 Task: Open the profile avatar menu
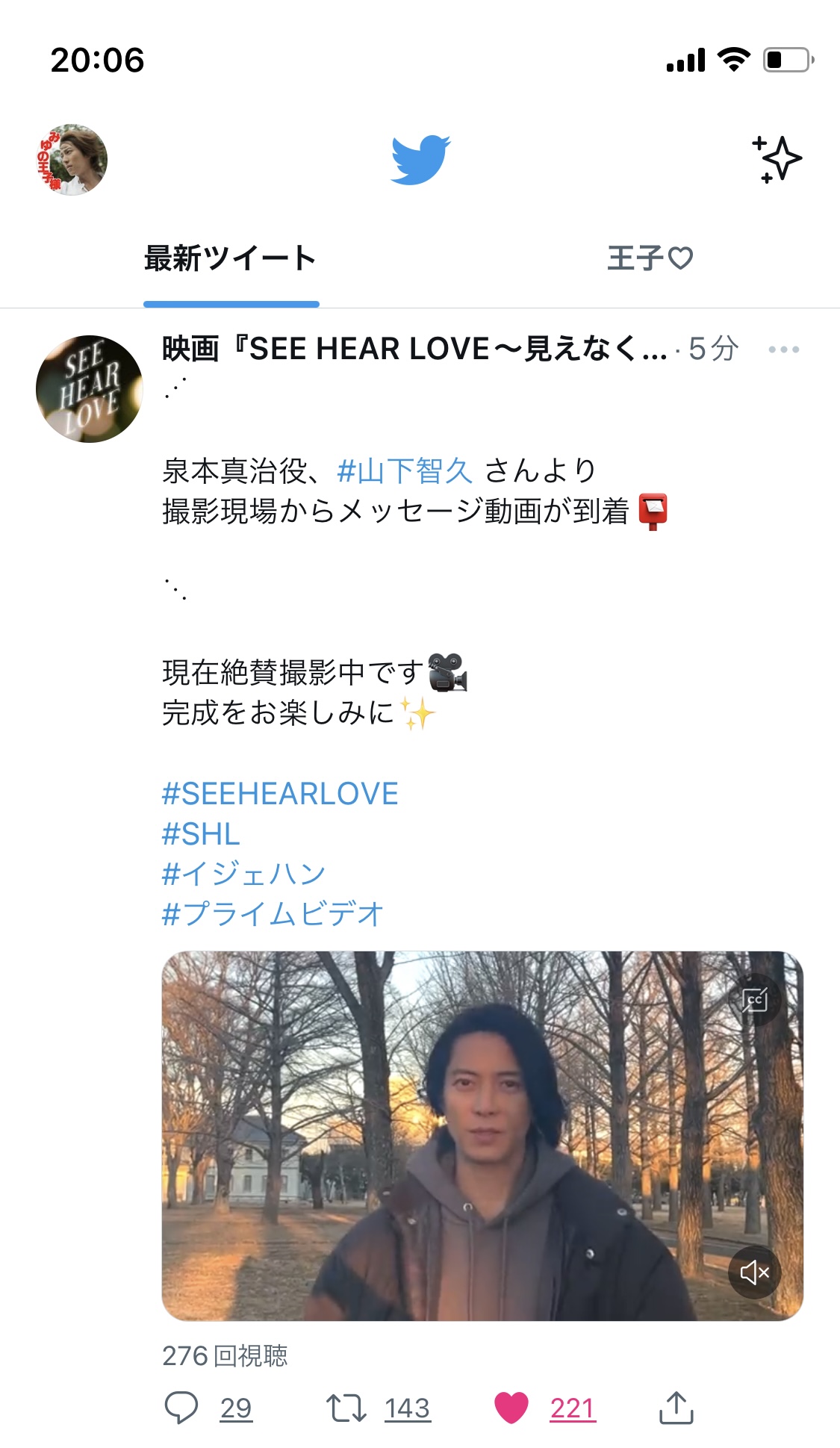[x=72, y=159]
